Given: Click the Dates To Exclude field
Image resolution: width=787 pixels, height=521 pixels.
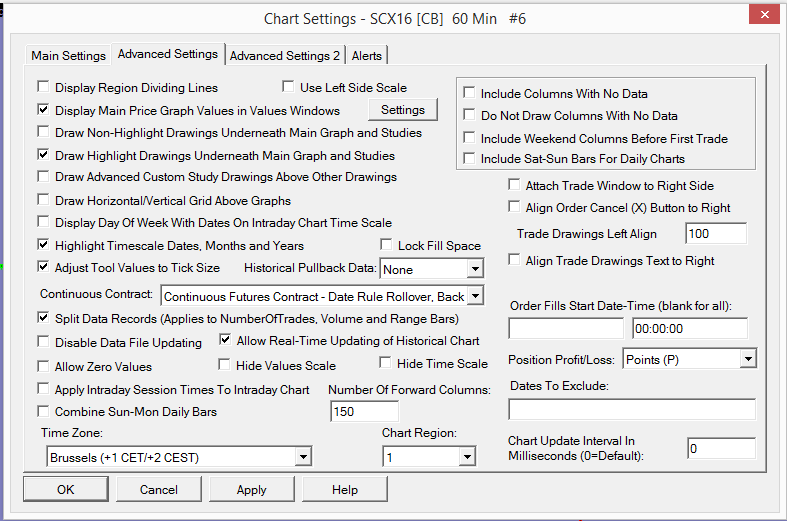Looking at the screenshot, I should pyautogui.click(x=632, y=409).
